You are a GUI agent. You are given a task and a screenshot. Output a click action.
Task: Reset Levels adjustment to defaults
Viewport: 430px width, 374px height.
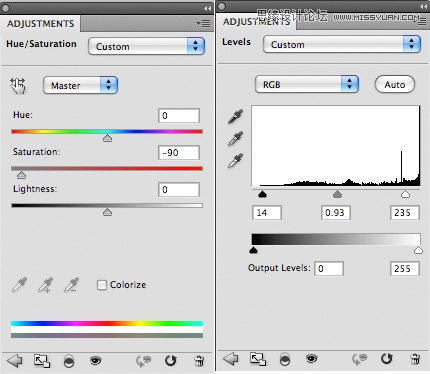[386, 359]
